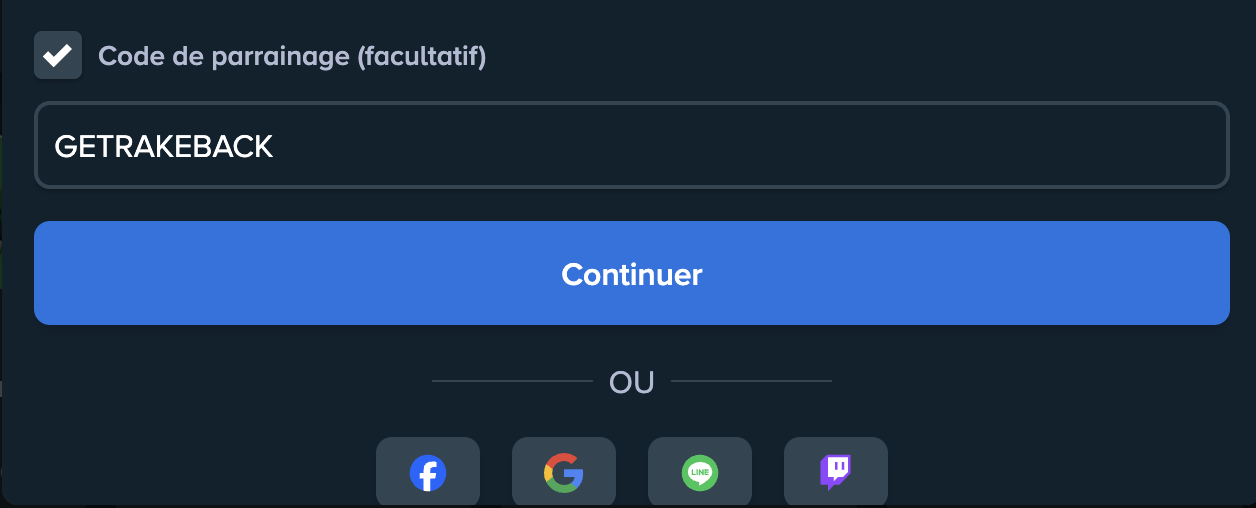Viewport: 1256px width, 508px height.
Task: Submit the form with the blue Continuer button
Action: pyautogui.click(x=631, y=273)
